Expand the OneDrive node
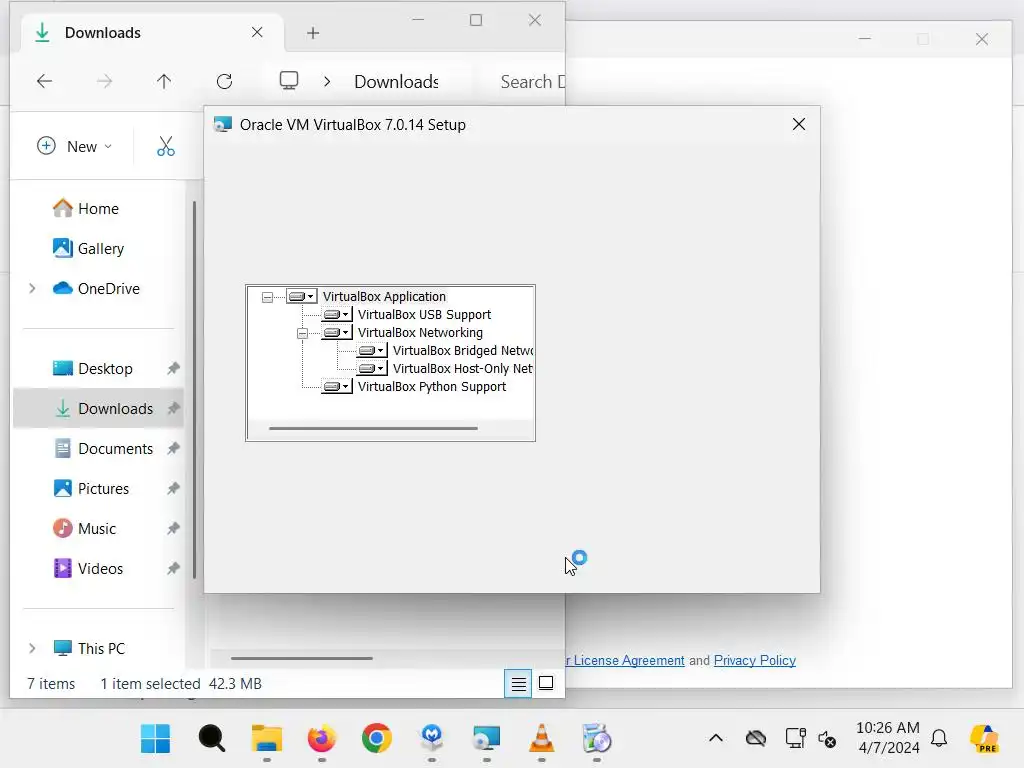The width and height of the screenshot is (1024, 768). tap(32, 288)
